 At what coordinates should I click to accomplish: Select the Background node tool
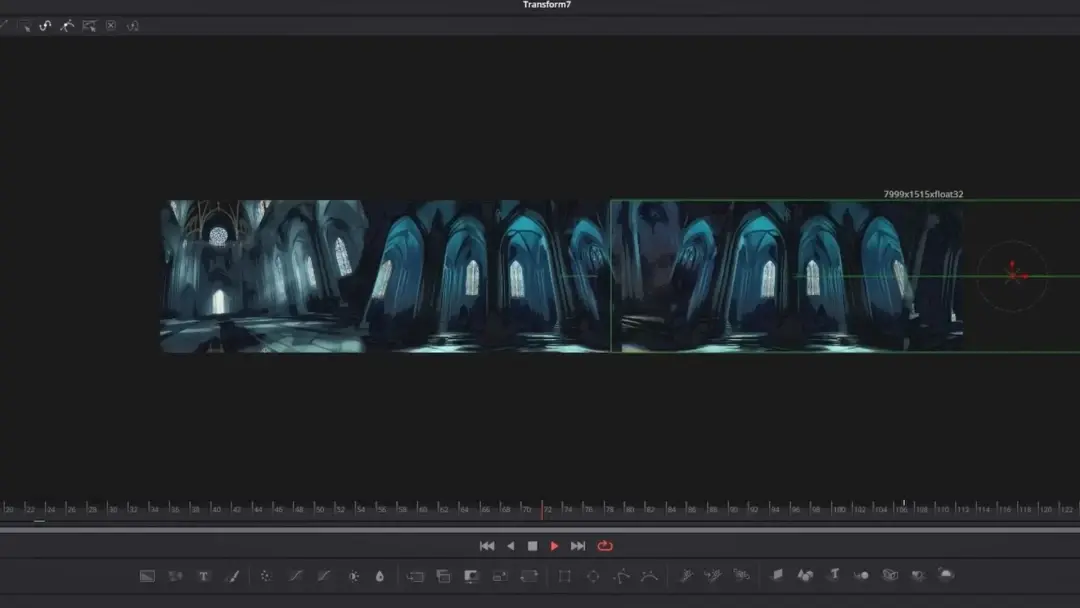point(147,576)
